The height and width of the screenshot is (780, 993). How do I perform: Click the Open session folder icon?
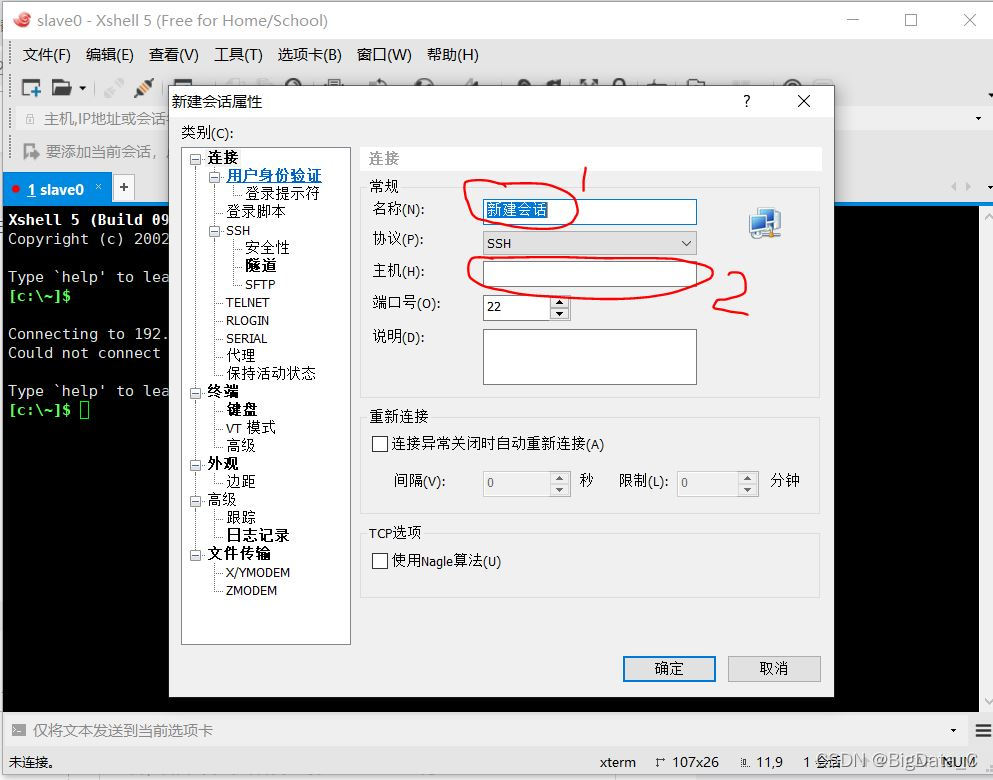pos(61,87)
